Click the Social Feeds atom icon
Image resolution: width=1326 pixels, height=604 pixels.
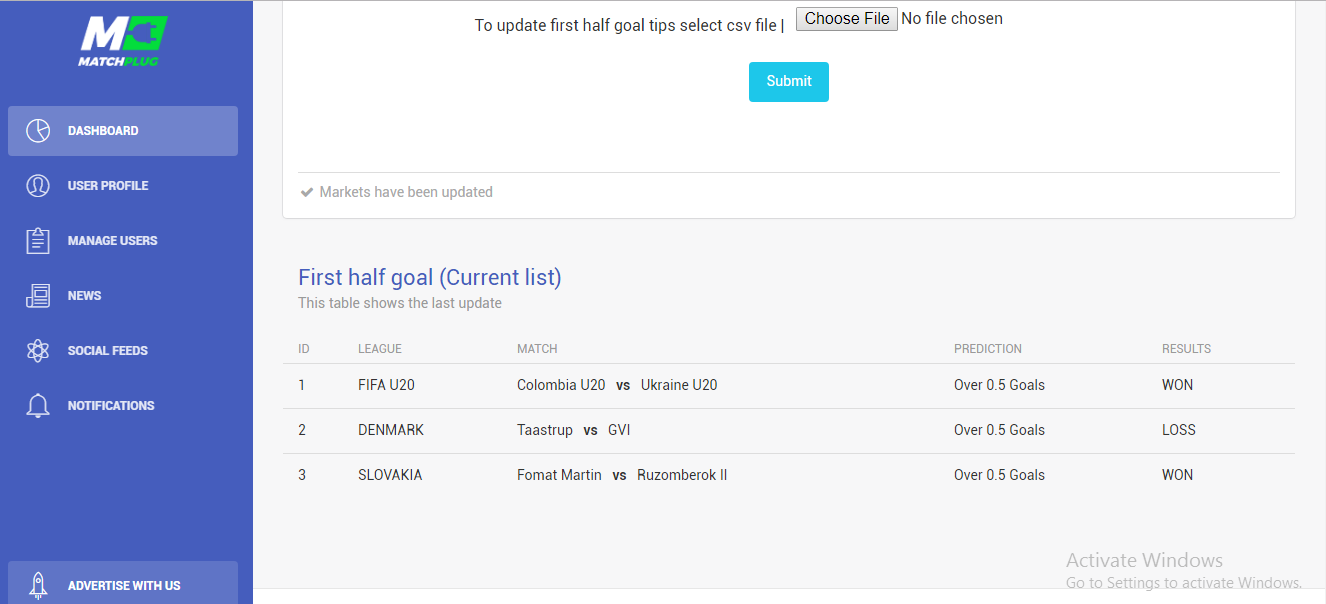[x=38, y=351]
